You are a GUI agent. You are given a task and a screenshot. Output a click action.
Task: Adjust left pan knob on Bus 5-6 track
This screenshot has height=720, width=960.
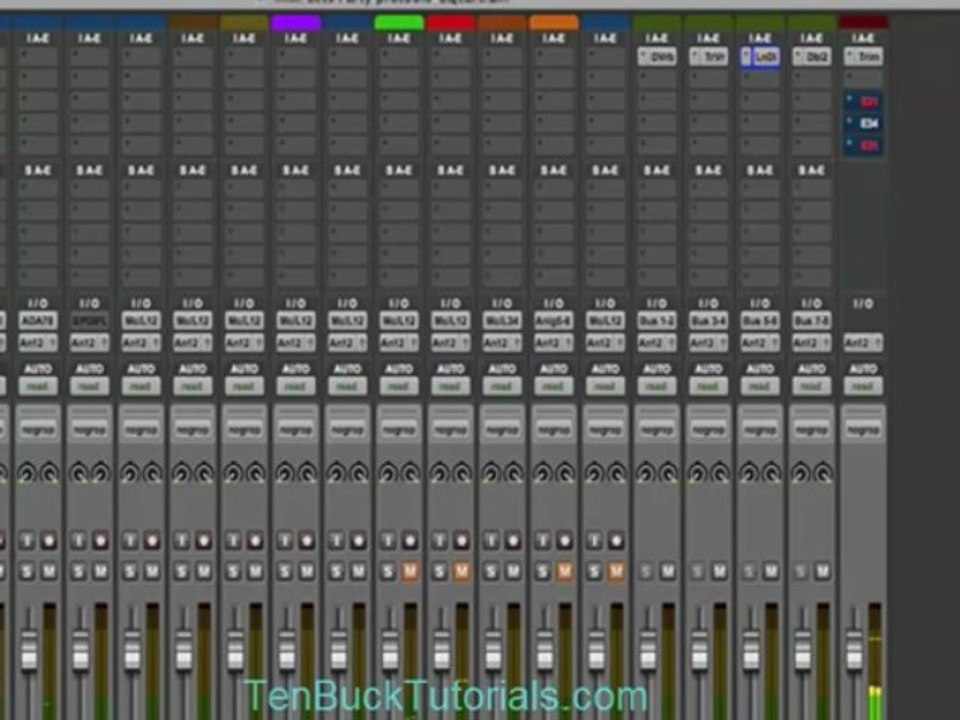click(x=748, y=473)
